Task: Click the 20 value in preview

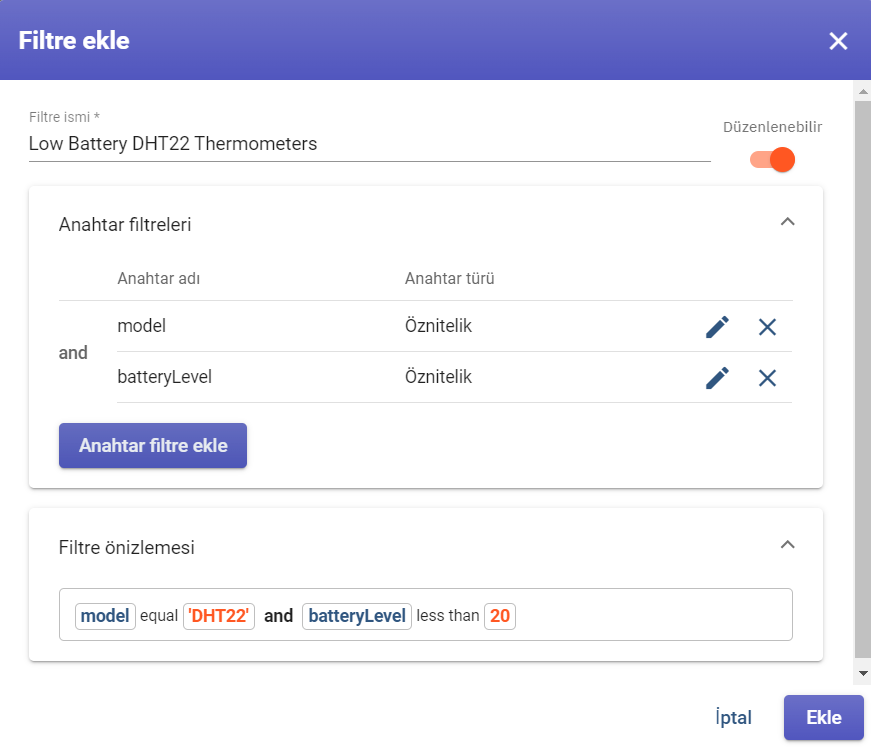Action: (x=500, y=616)
